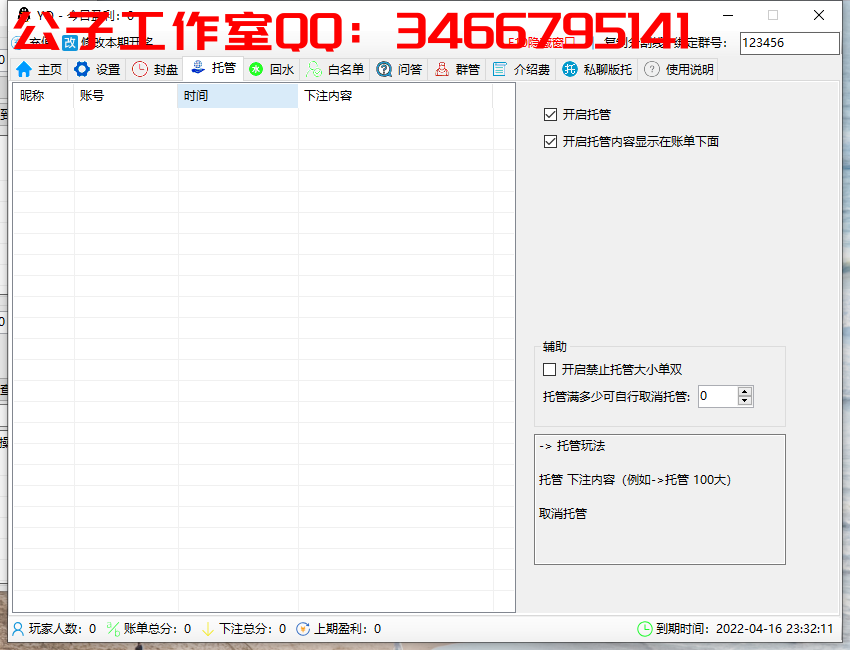Screen dimensions: 850x650
Task: Click the 使用说明 help icon
Action: tap(652, 69)
